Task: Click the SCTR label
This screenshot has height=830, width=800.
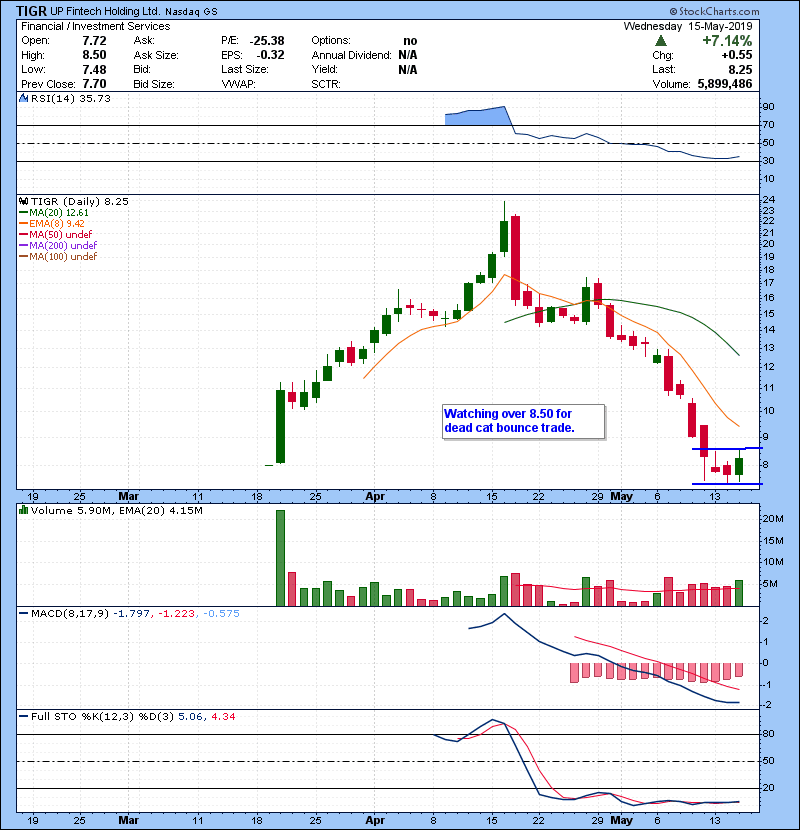Action: tap(326, 84)
